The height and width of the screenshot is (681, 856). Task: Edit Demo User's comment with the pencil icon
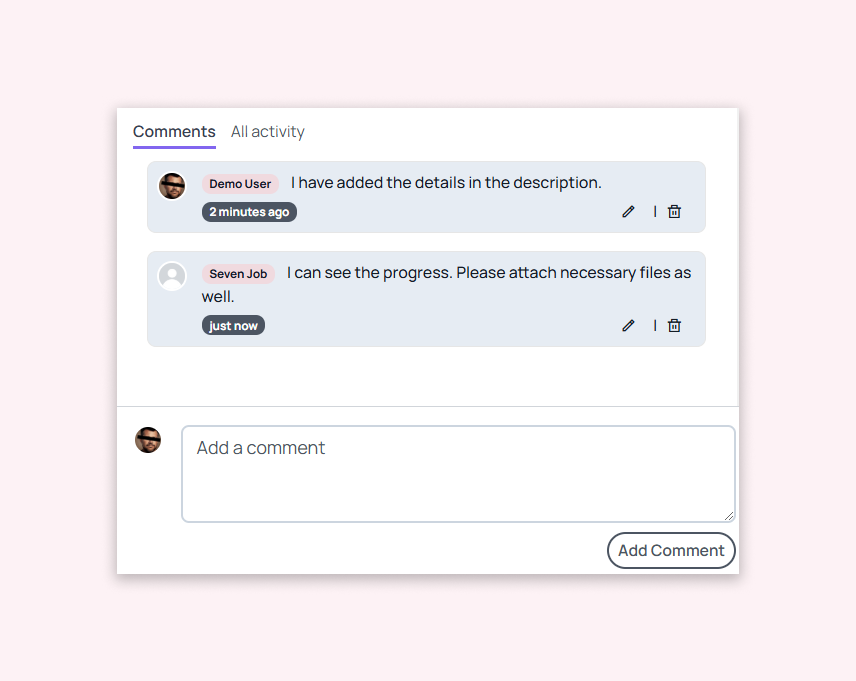coord(628,211)
